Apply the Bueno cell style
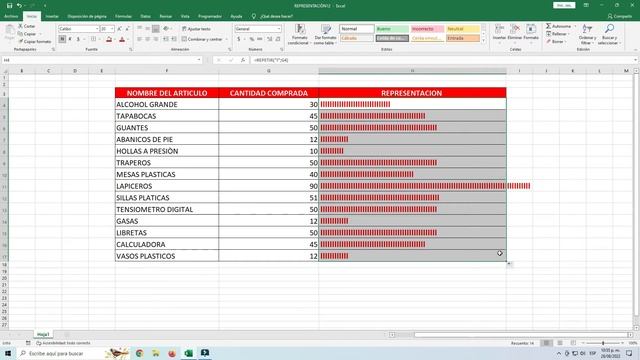Screen dimensions: 640x360 point(392,29)
